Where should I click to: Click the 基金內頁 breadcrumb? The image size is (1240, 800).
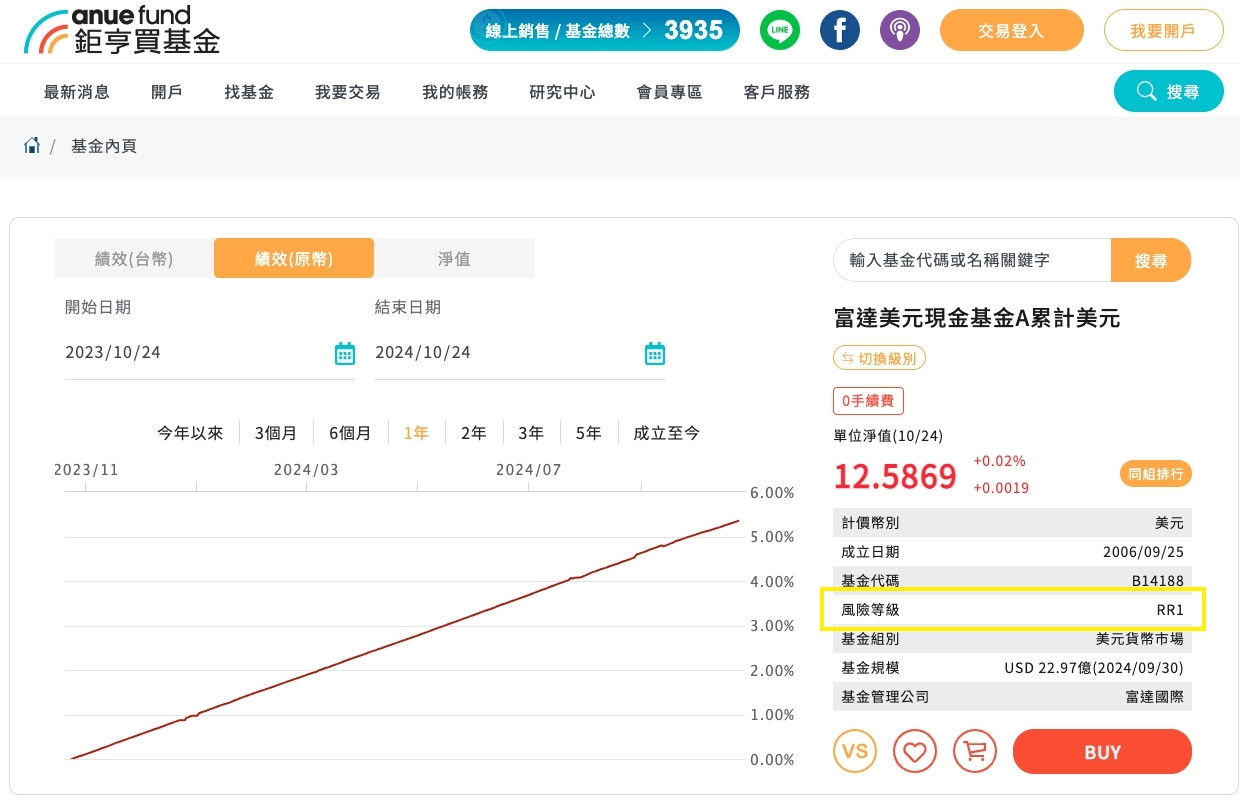click(x=104, y=146)
